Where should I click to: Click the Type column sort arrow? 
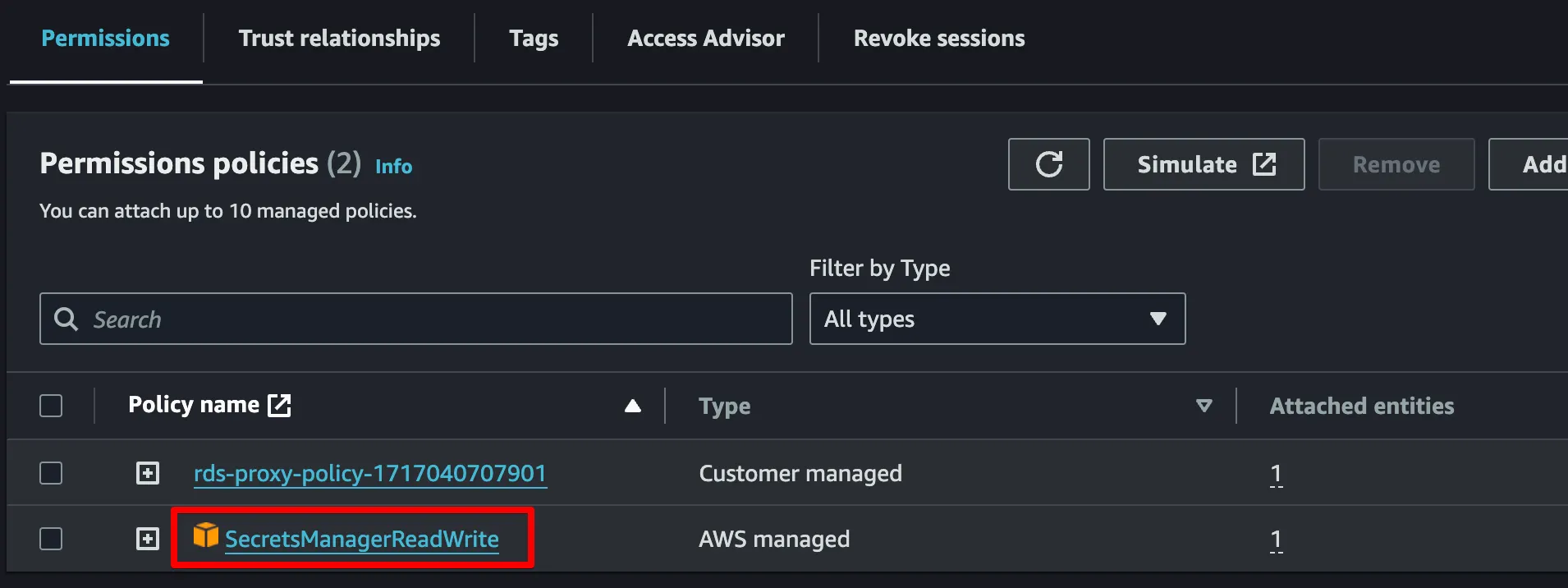(1204, 406)
